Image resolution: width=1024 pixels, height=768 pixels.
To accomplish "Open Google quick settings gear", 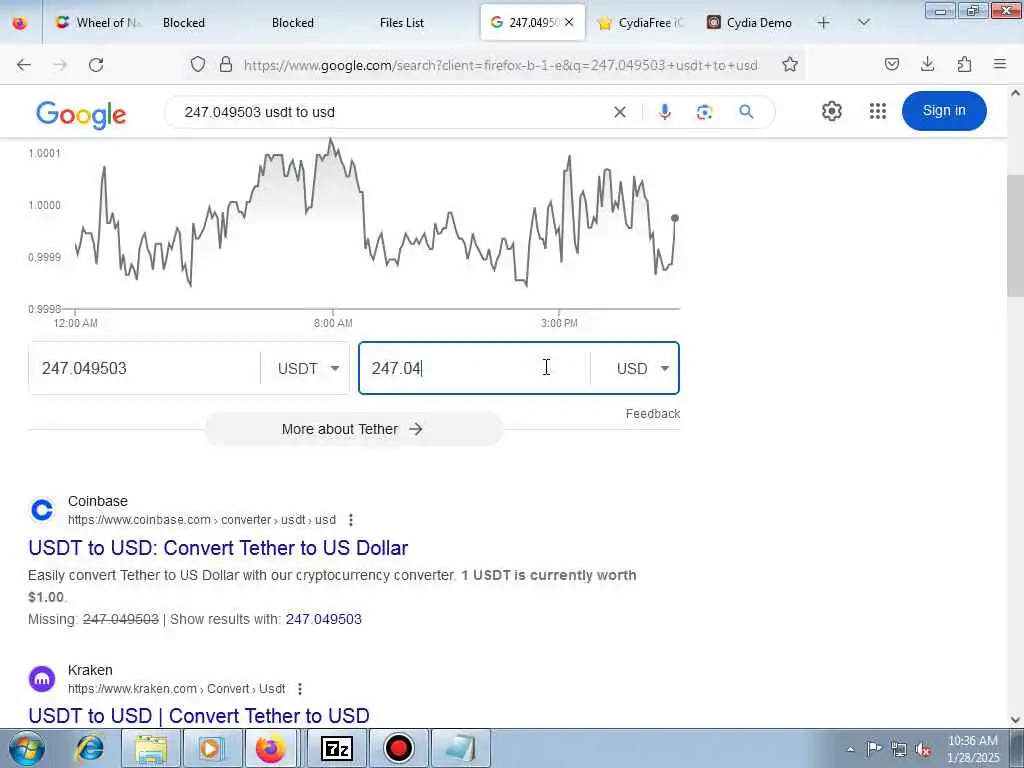I will [831, 111].
